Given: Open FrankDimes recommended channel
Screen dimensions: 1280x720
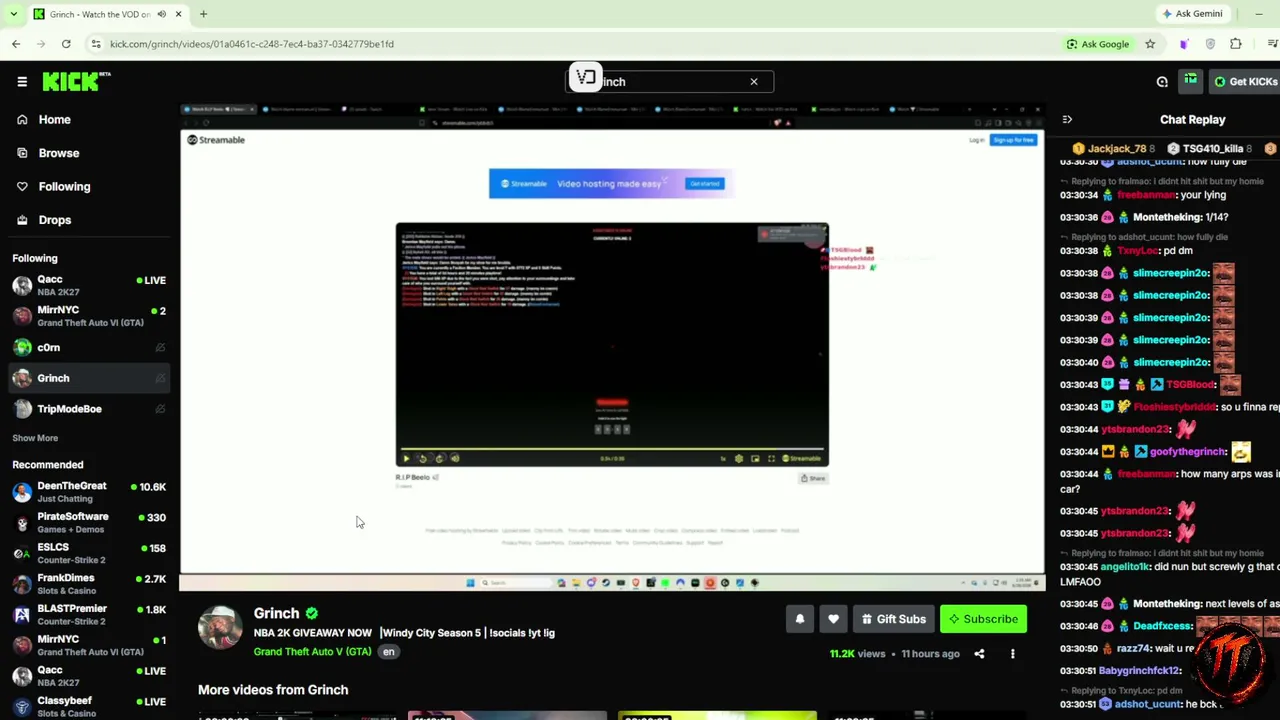Looking at the screenshot, I should (89, 584).
